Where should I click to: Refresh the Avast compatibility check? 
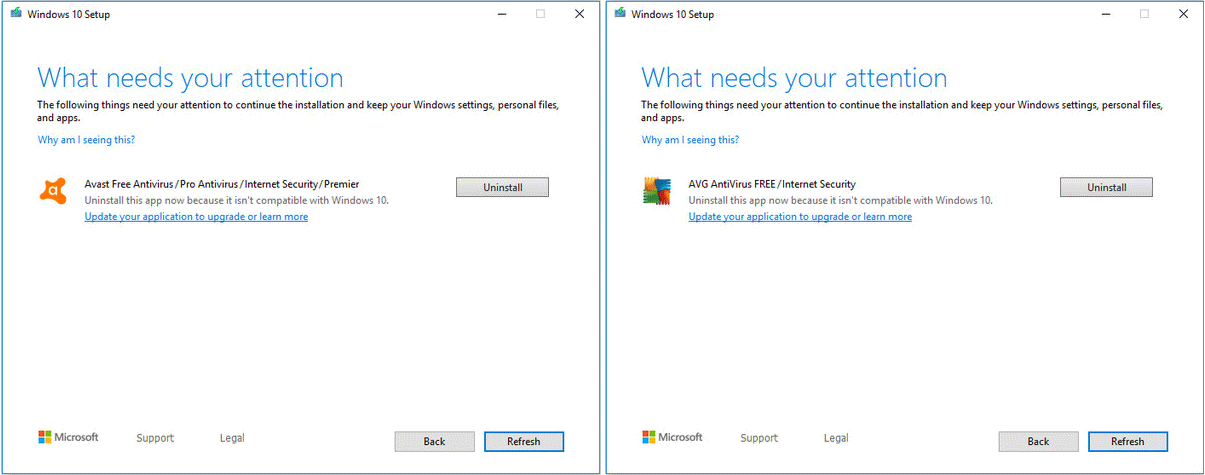coord(524,441)
